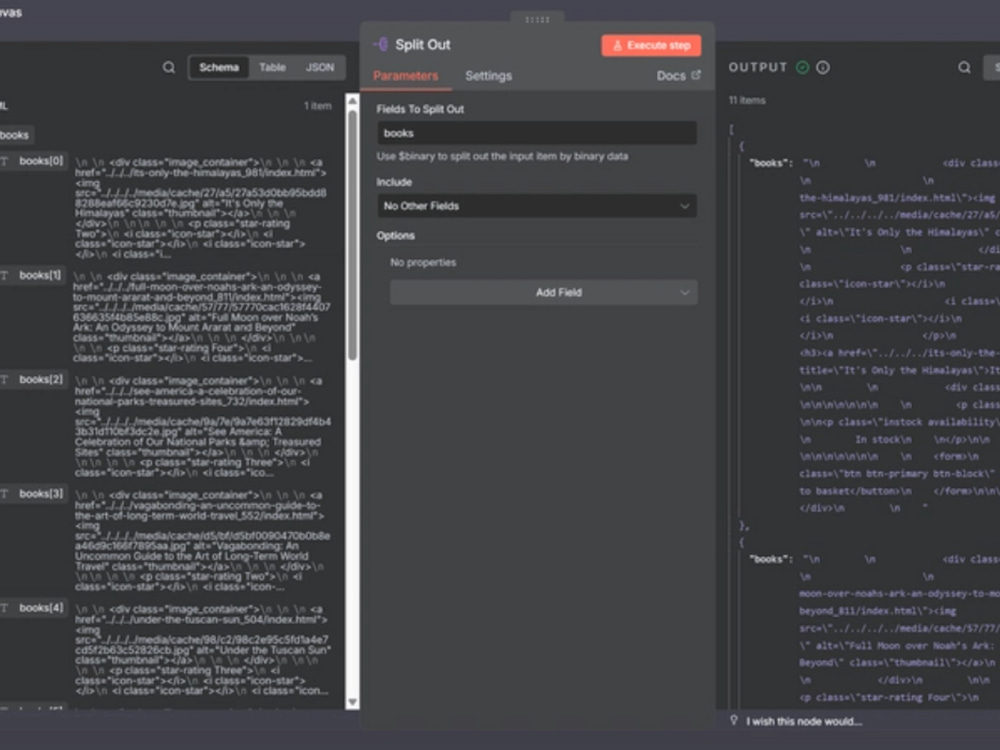The width and height of the screenshot is (1000, 750).
Task: Click the Use $binary hint text
Action: pos(503,156)
